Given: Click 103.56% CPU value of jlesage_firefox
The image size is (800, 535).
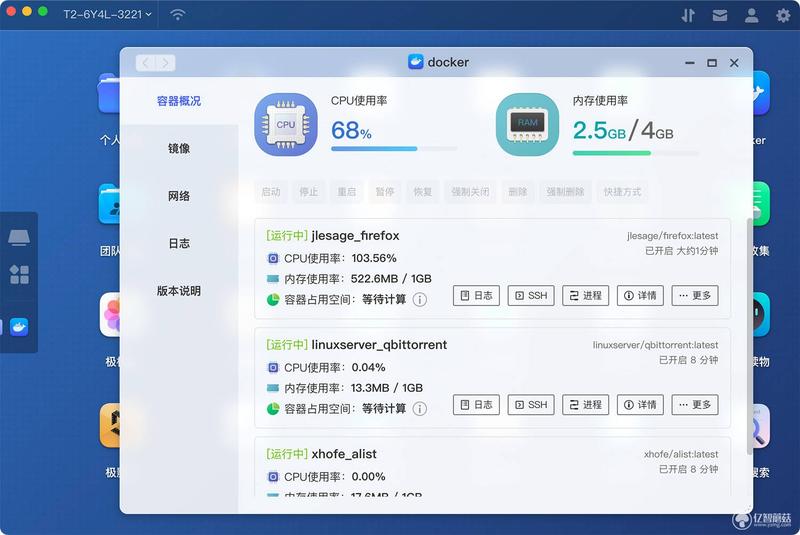Looking at the screenshot, I should pyautogui.click(x=373, y=258).
